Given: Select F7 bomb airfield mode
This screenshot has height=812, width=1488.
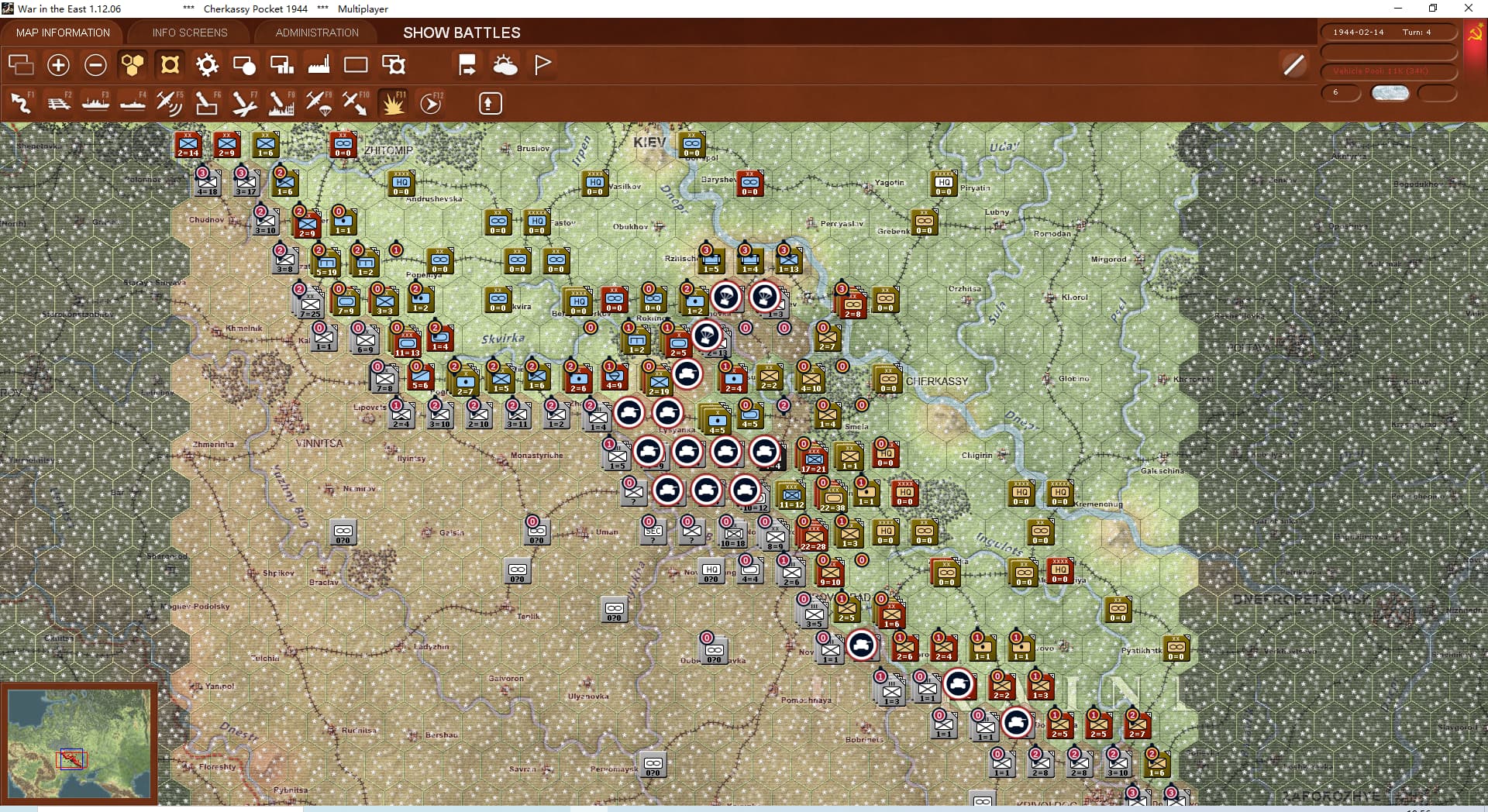Looking at the screenshot, I should 244,103.
